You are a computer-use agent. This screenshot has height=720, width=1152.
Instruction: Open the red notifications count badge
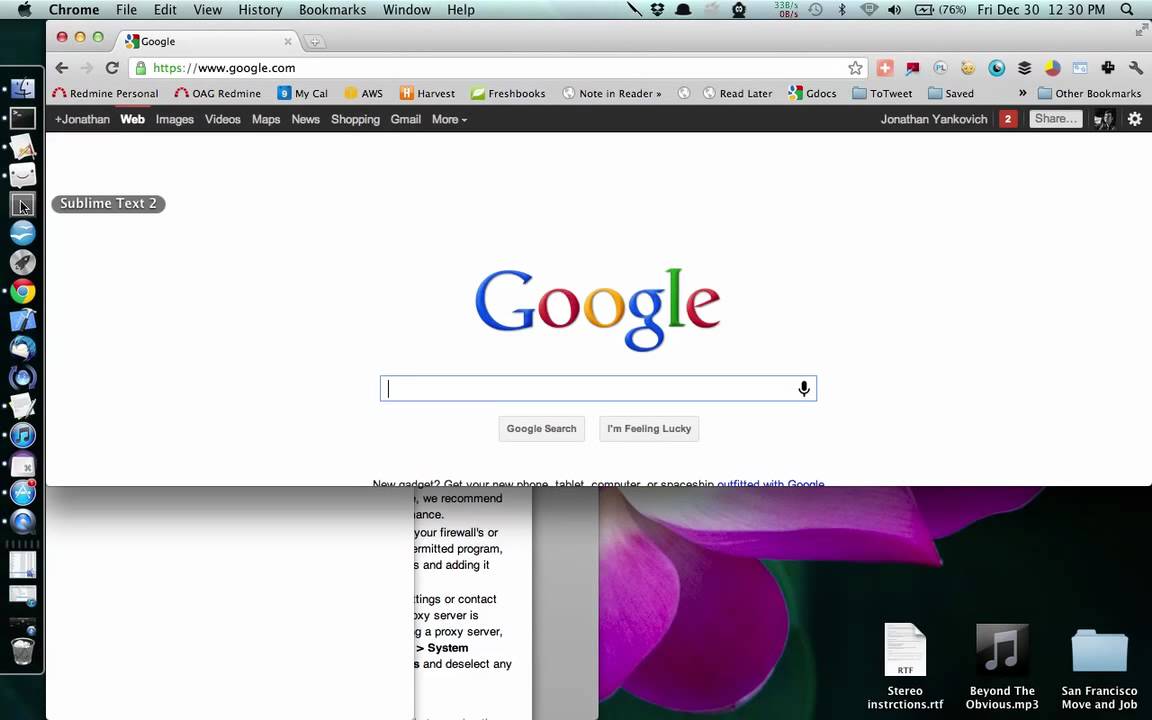[x=1008, y=118]
